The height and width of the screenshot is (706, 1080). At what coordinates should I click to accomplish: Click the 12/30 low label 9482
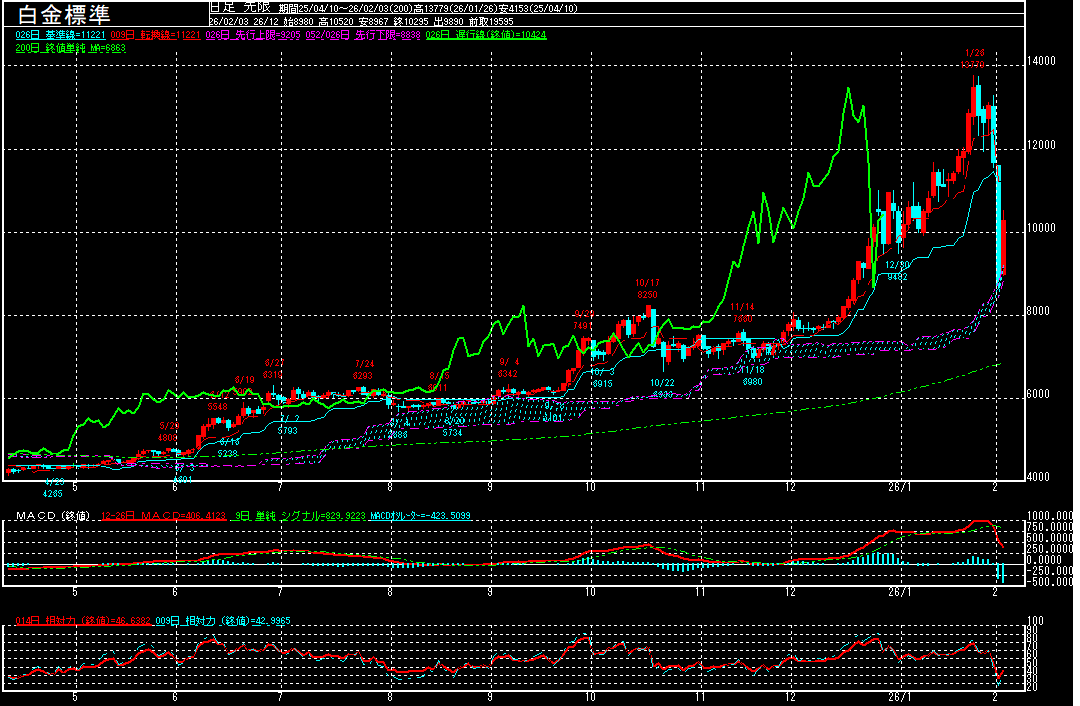point(897,276)
